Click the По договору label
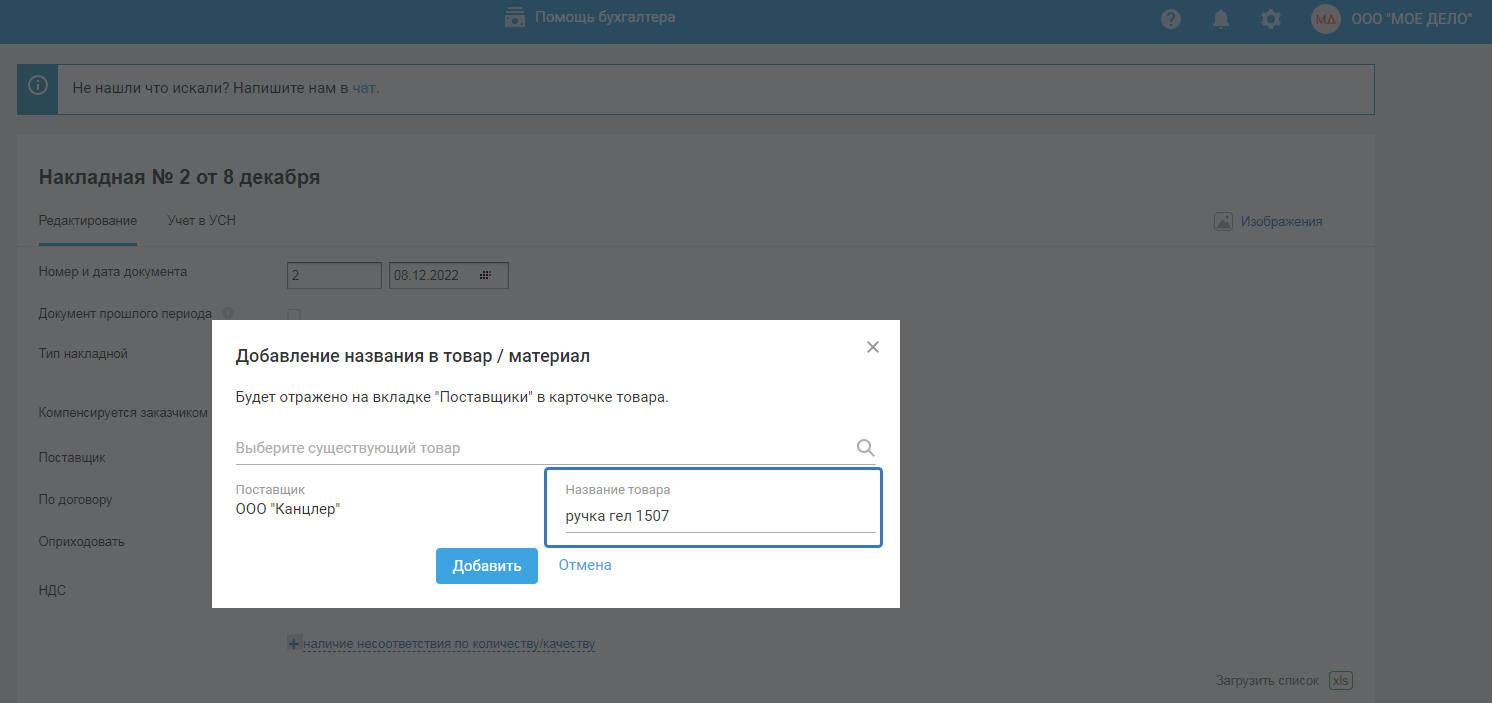Screen dimensions: 1492x703 (x=75, y=499)
